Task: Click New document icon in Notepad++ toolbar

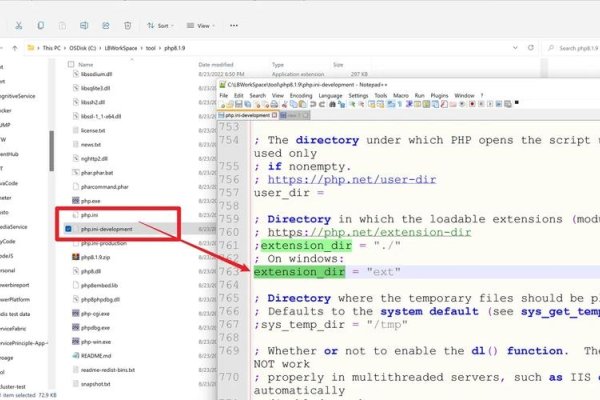Action: pos(222,104)
